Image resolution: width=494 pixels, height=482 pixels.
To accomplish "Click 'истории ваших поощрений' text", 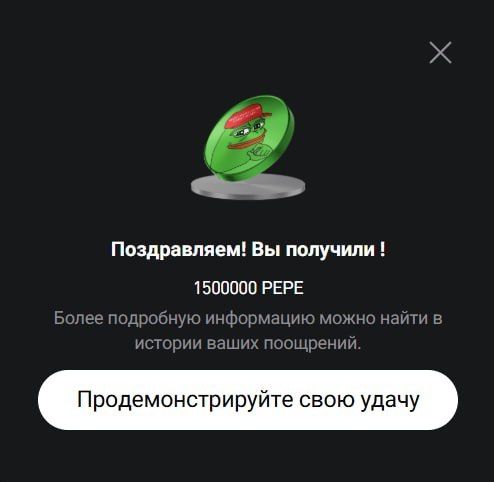I will point(248,343).
